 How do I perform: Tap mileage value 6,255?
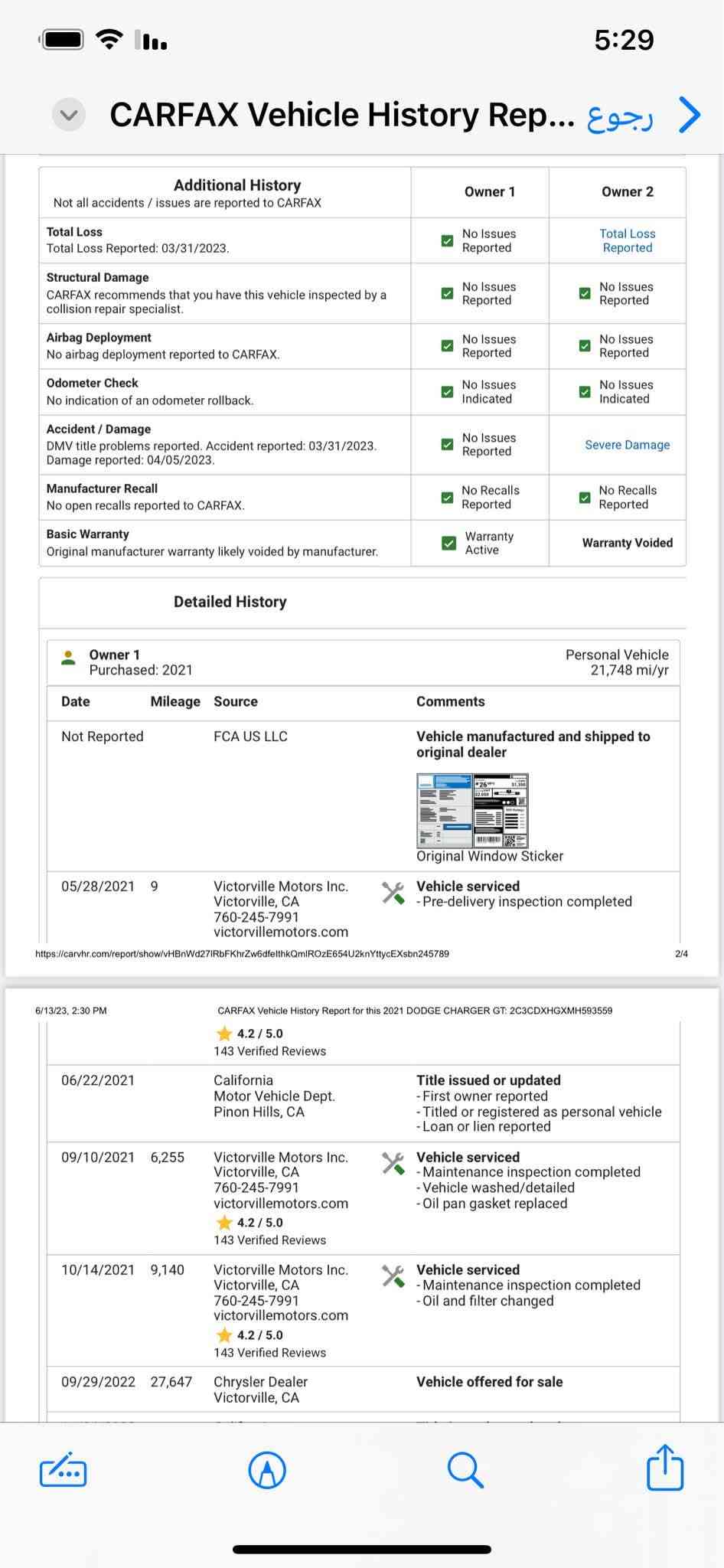[x=168, y=1157]
